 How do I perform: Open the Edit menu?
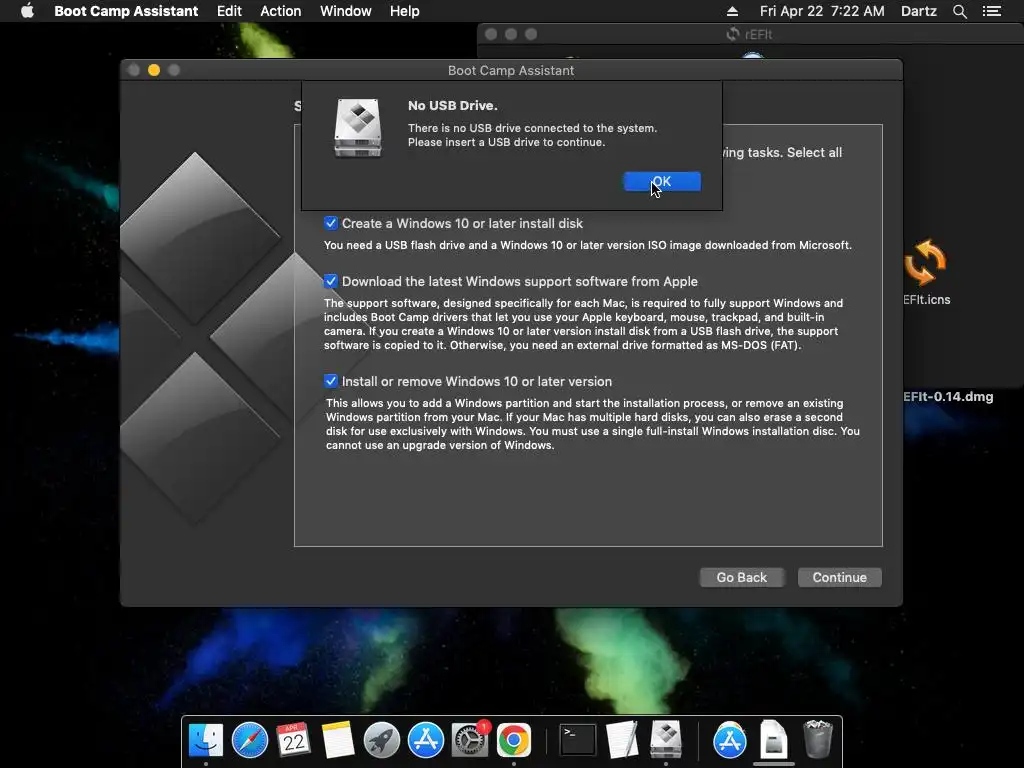(229, 11)
